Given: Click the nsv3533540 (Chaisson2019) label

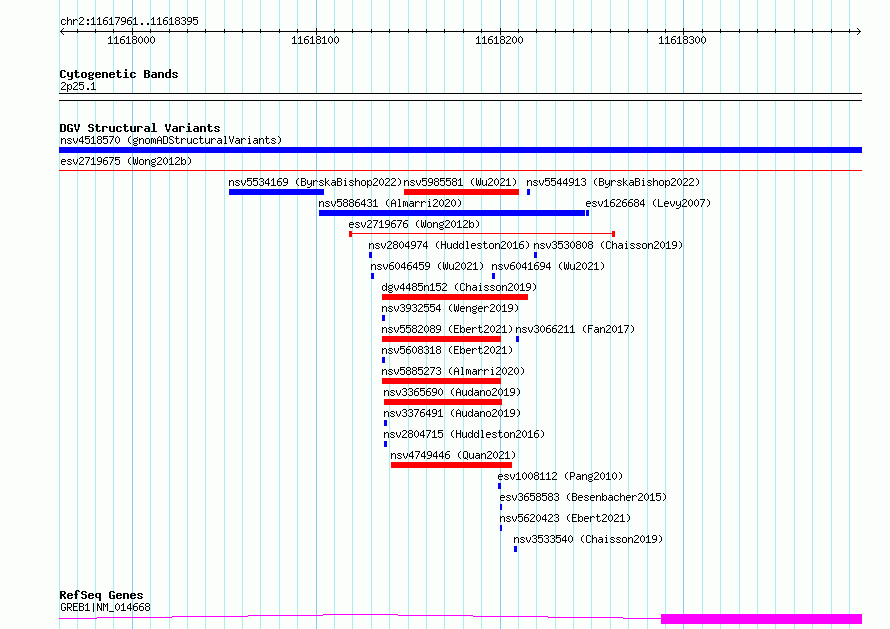Looking at the screenshot, I should [x=588, y=539].
